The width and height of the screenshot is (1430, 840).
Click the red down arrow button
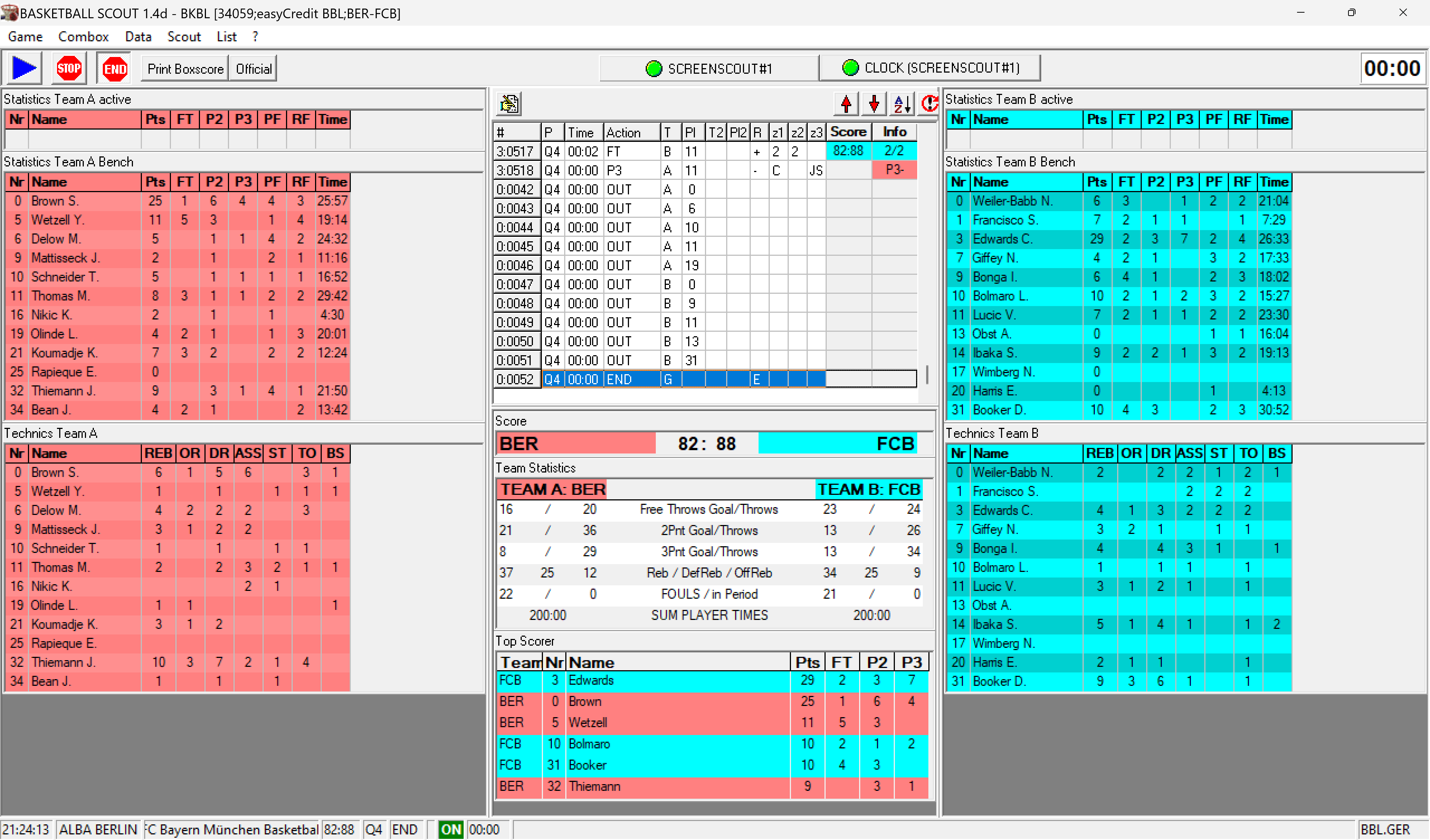tap(874, 104)
